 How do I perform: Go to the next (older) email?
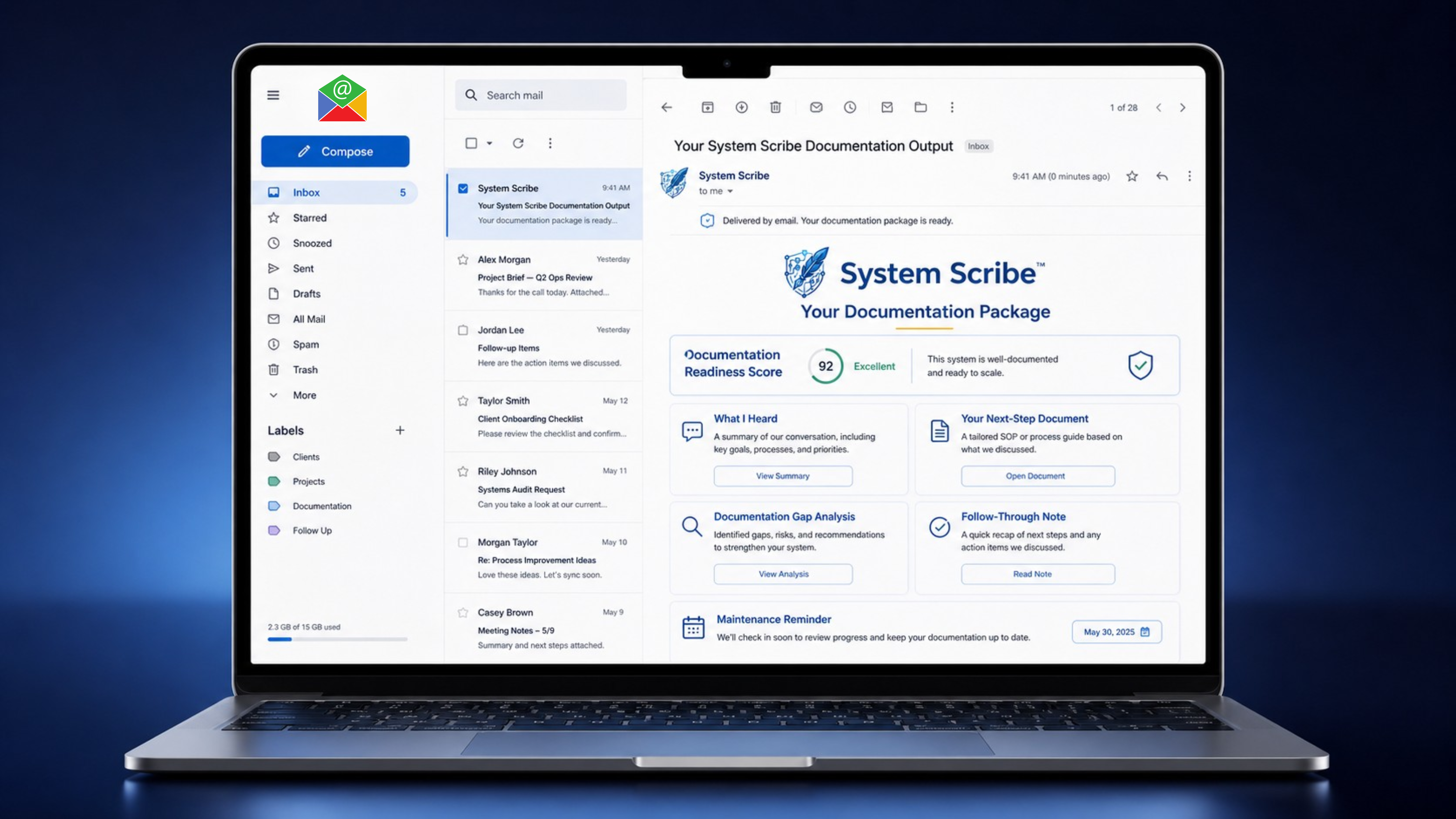pyautogui.click(x=1182, y=108)
